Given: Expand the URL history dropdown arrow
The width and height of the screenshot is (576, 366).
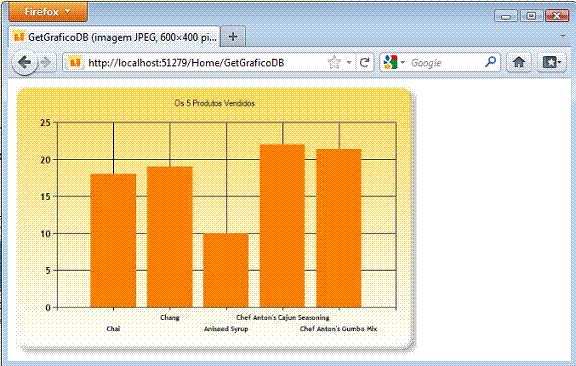Looking at the screenshot, I should 349,62.
